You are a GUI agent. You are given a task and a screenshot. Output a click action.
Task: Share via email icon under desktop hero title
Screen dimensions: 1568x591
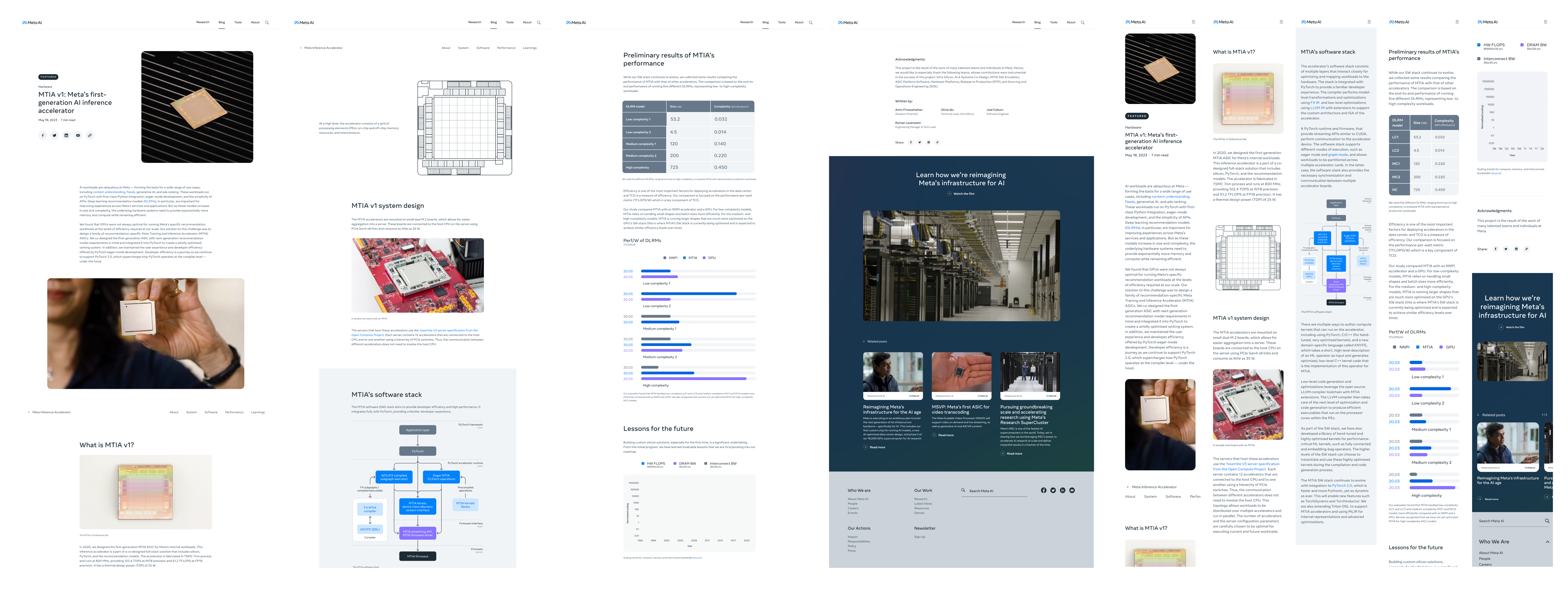tap(78, 135)
